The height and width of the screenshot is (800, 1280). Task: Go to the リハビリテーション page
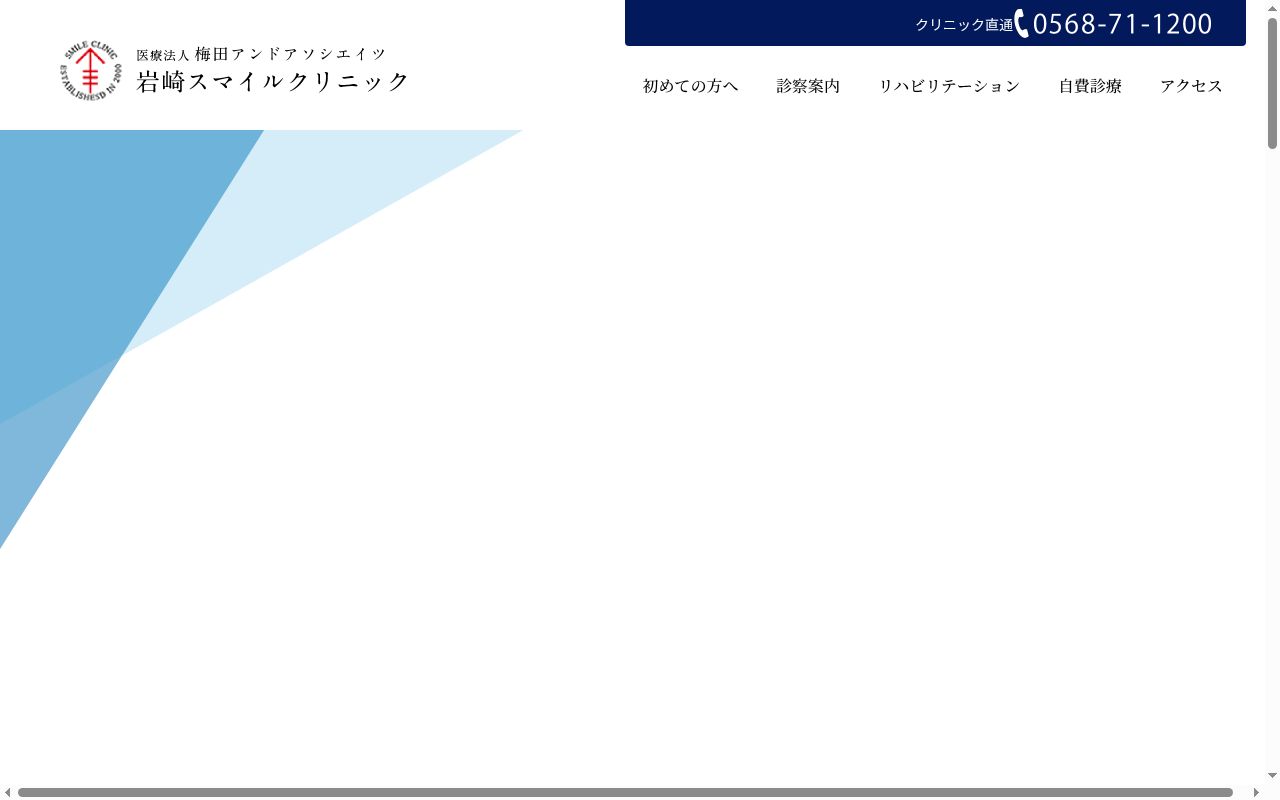(x=949, y=86)
